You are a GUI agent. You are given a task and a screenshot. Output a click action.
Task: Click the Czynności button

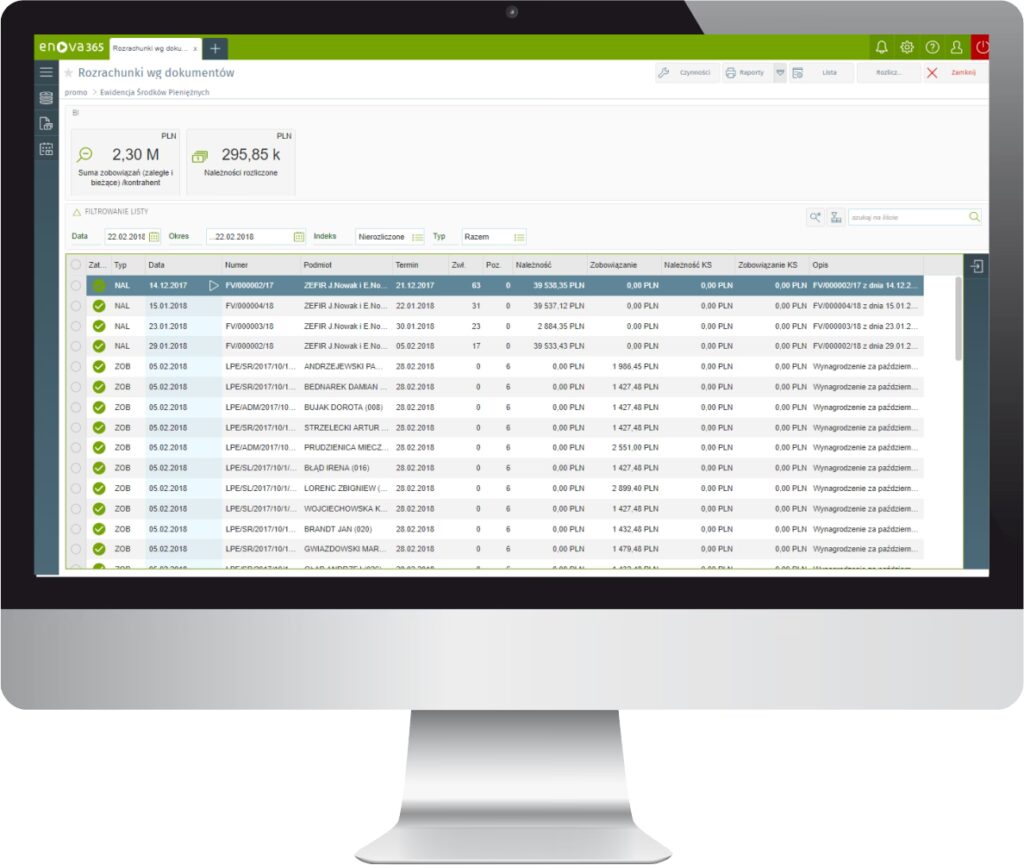686,73
